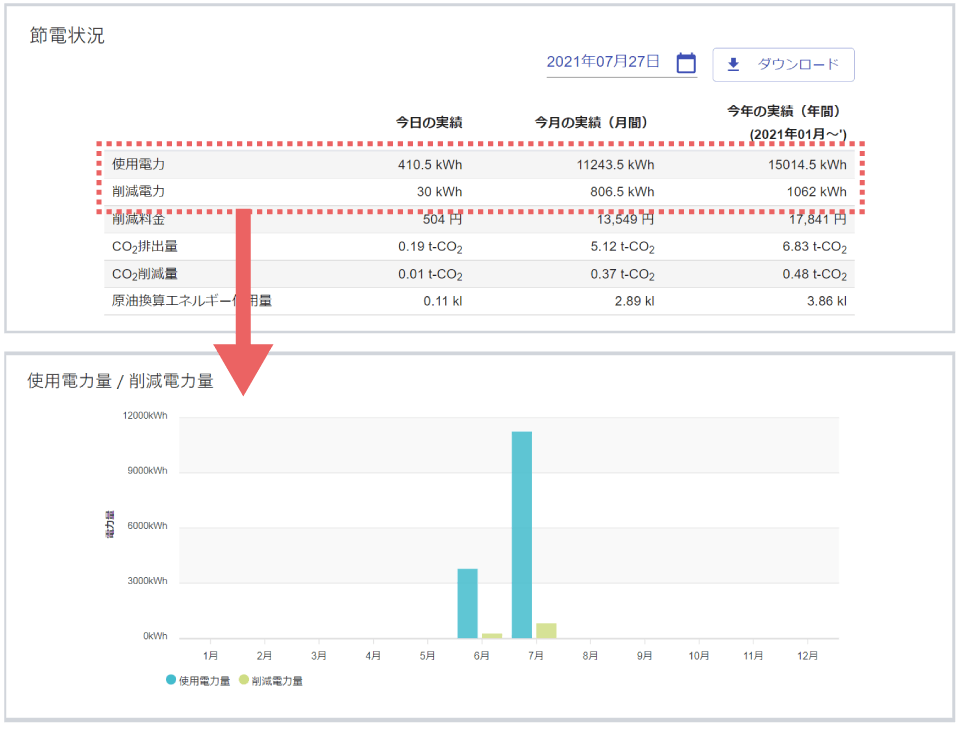Click the 今日の実績 column header

[429, 123]
